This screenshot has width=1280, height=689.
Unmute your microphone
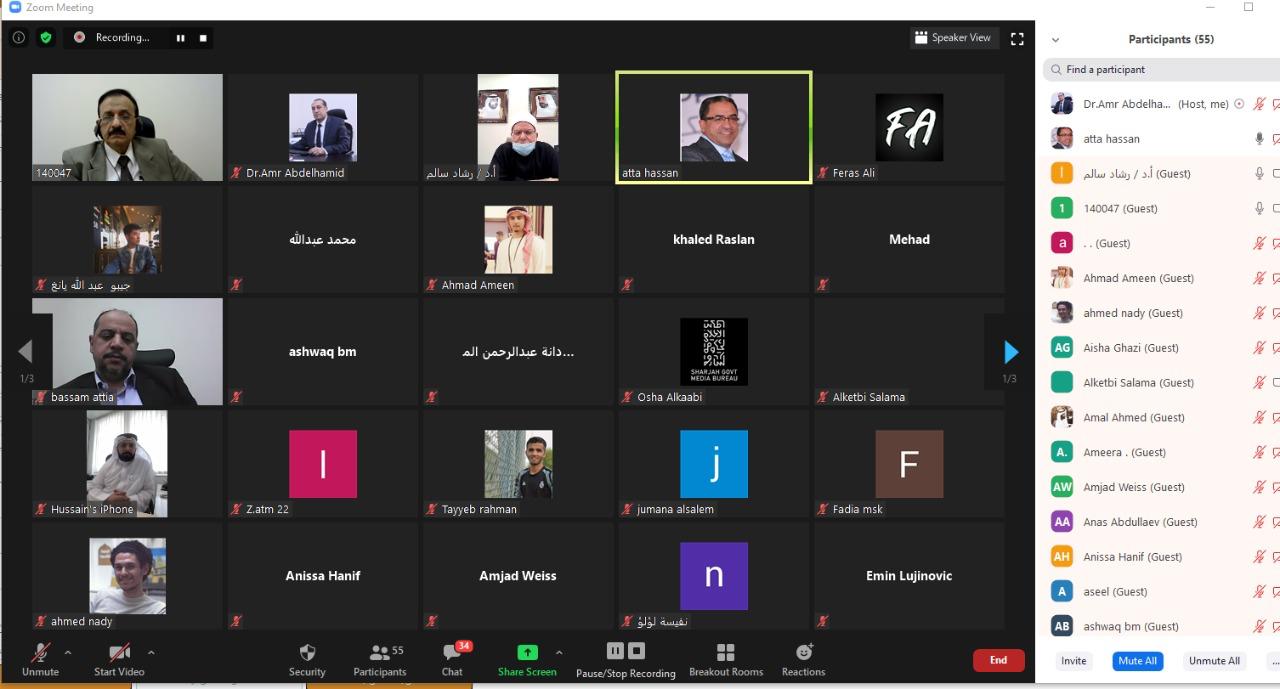[x=40, y=654]
